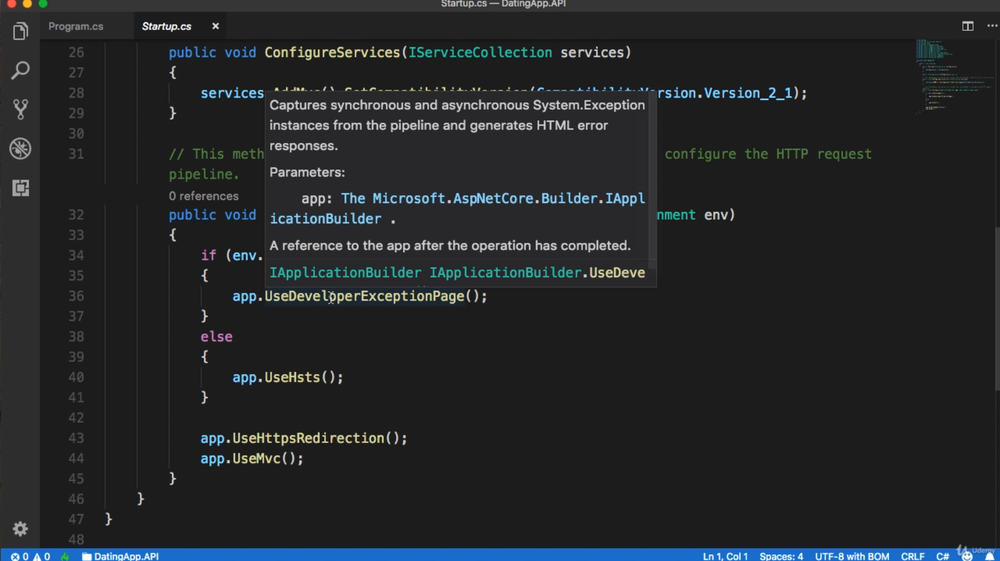Click the OmniSharp flame icon in status bar
This screenshot has height=561, width=1000.
click(65, 556)
